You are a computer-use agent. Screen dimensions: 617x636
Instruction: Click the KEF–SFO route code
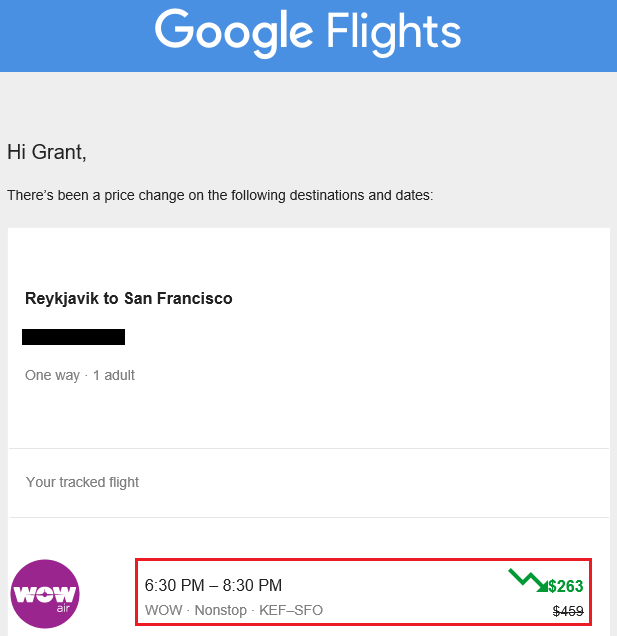291,610
